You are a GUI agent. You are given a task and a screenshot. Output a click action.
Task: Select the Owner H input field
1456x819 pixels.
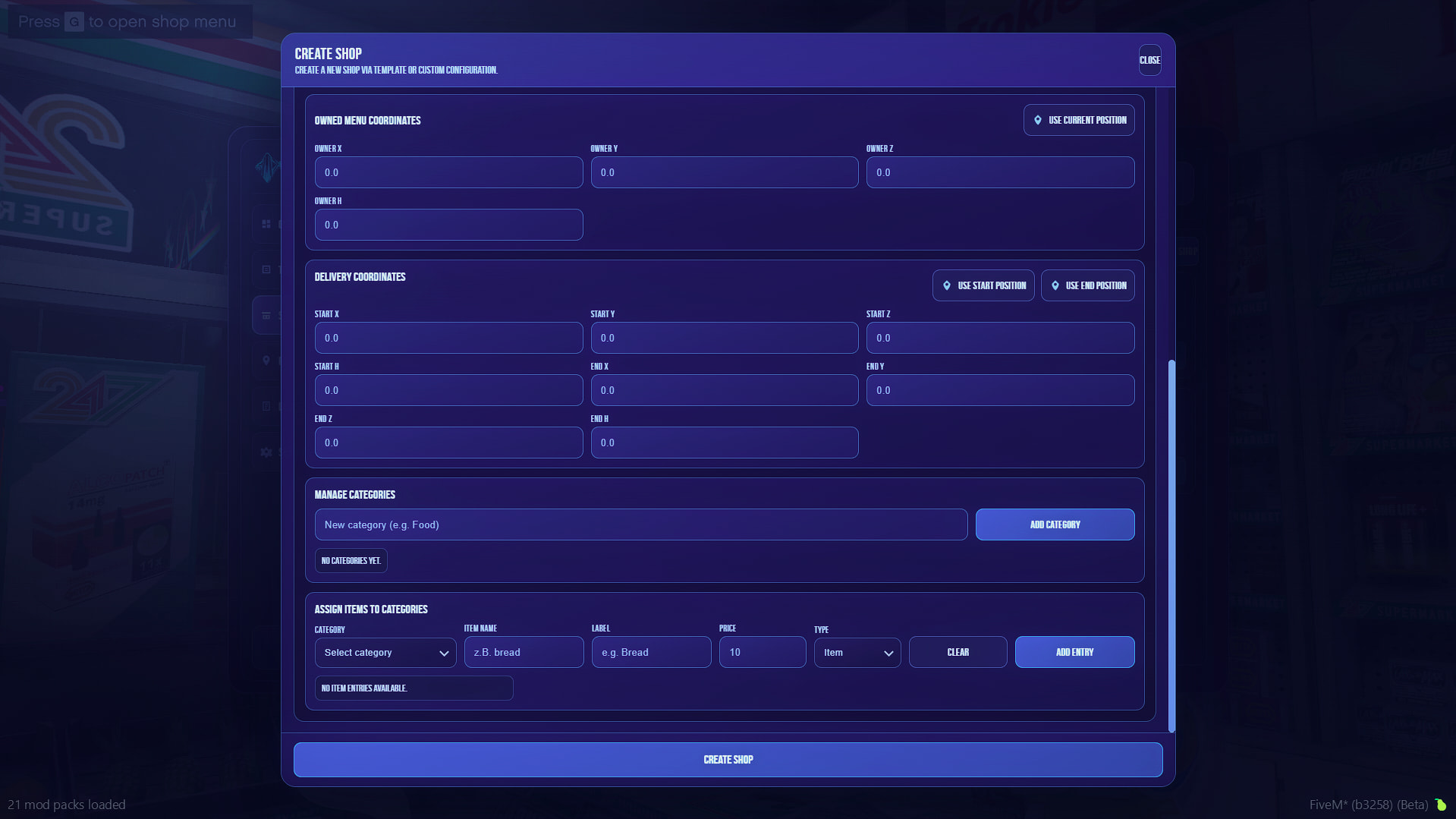tap(448, 225)
